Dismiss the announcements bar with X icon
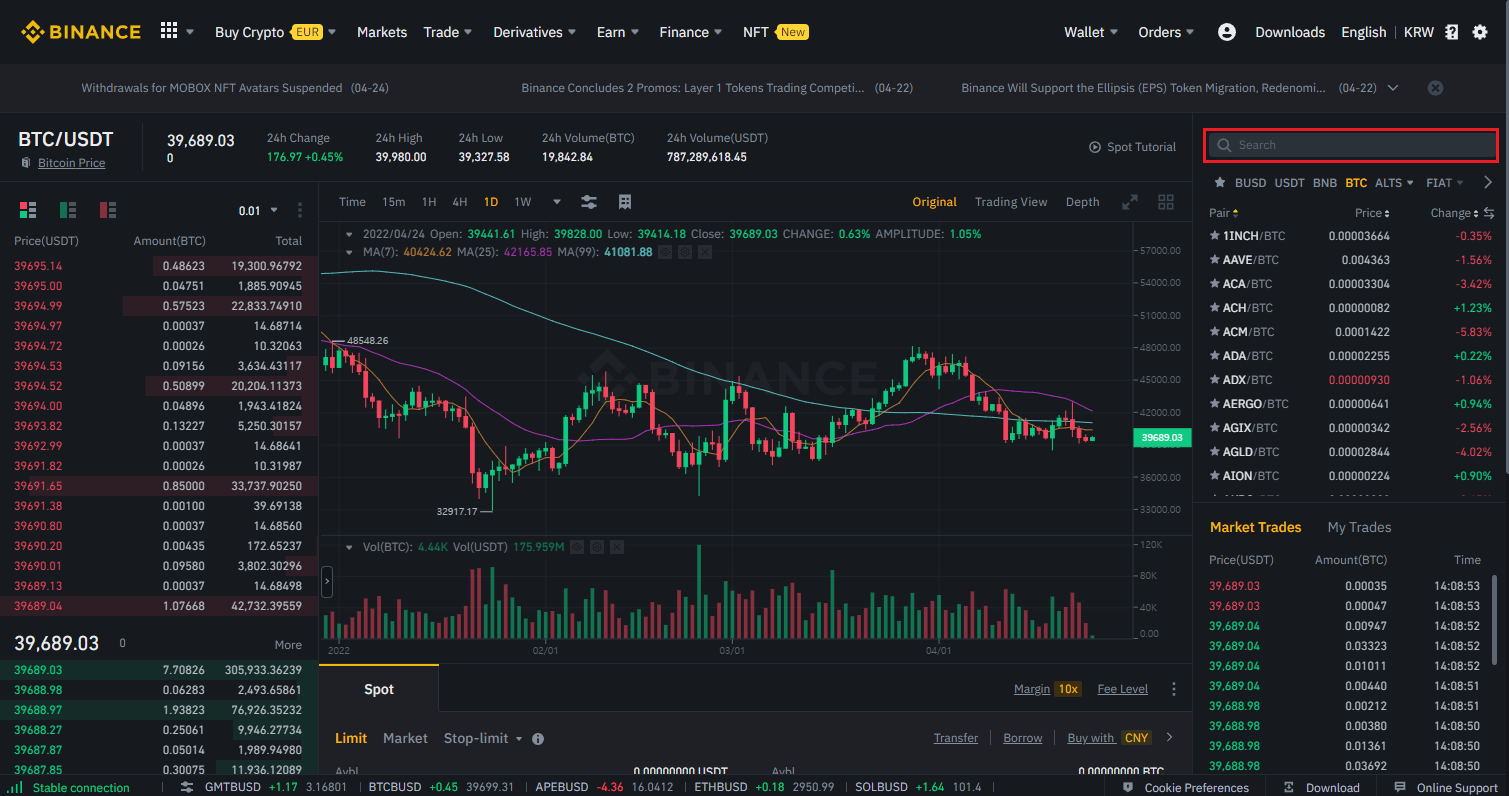 1435,88
